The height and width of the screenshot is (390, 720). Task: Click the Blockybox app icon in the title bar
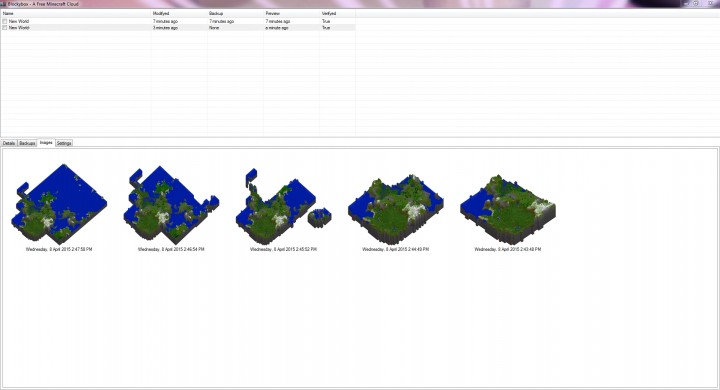(4, 4)
